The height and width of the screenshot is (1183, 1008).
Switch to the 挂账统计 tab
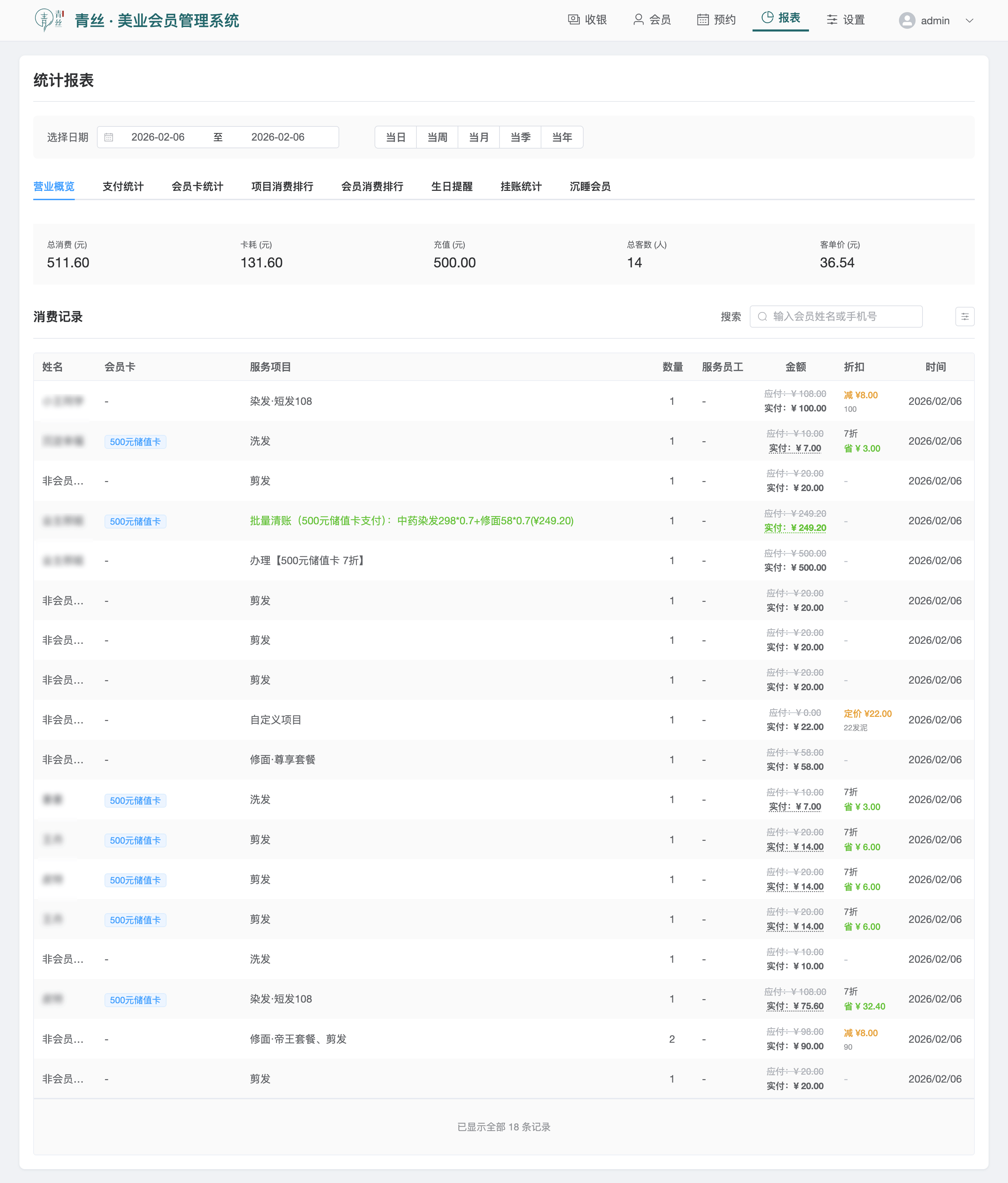[521, 187]
